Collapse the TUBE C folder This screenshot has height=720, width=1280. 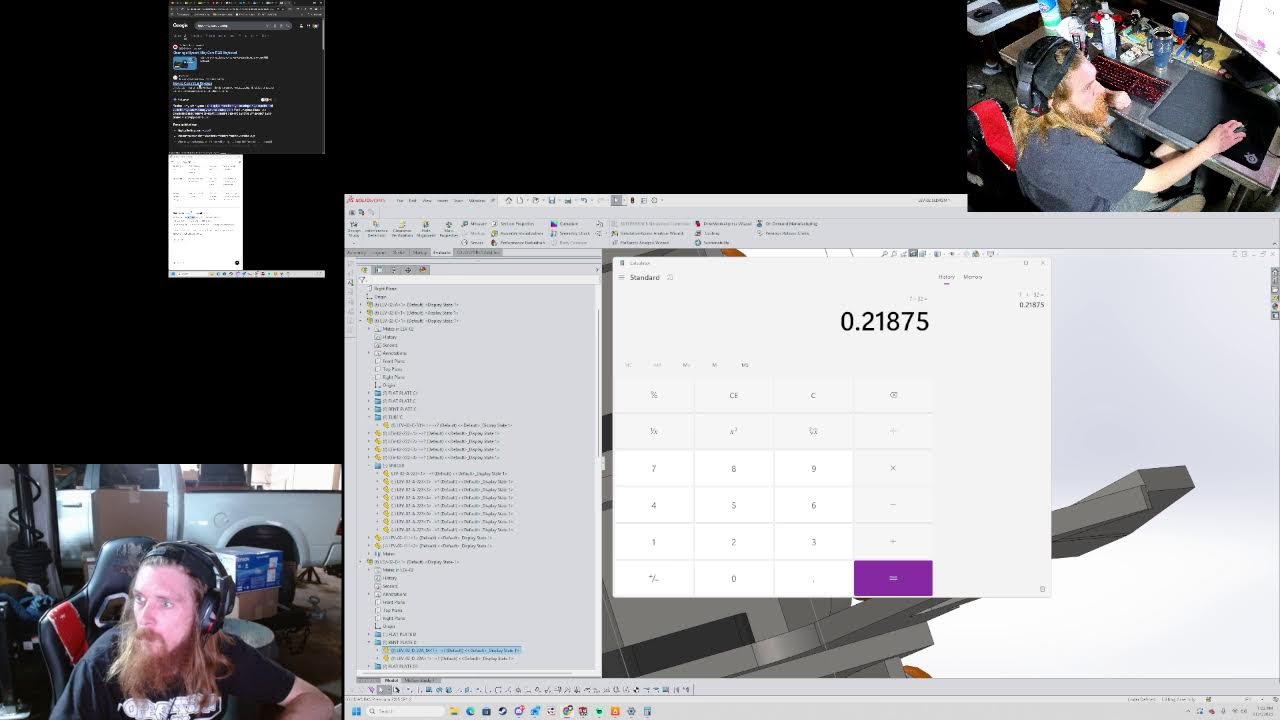pos(370,417)
